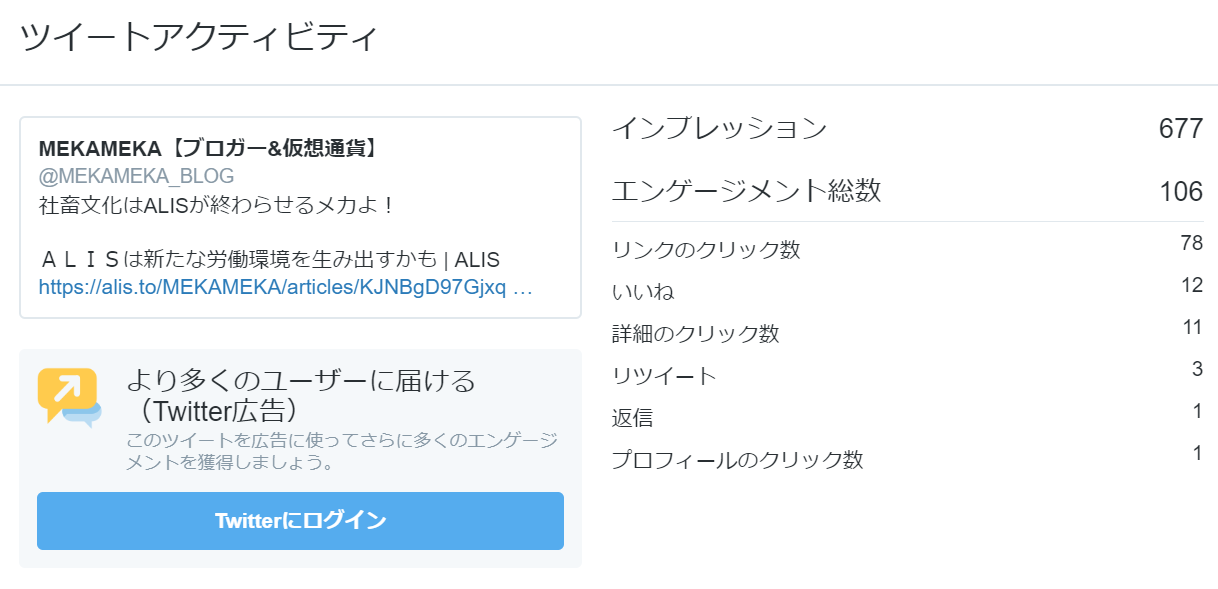The width and height of the screenshot is (1218, 589).
Task: Click the impressions count 677
Action: 1180,129
